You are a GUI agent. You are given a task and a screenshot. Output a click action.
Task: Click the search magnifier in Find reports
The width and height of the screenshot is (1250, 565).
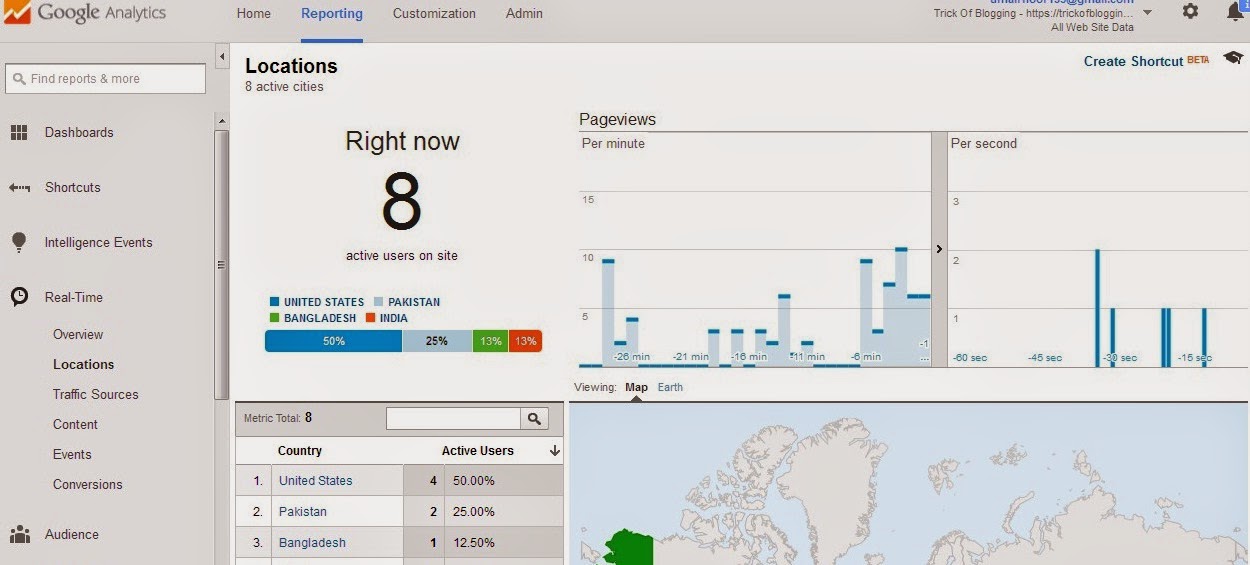click(19, 79)
